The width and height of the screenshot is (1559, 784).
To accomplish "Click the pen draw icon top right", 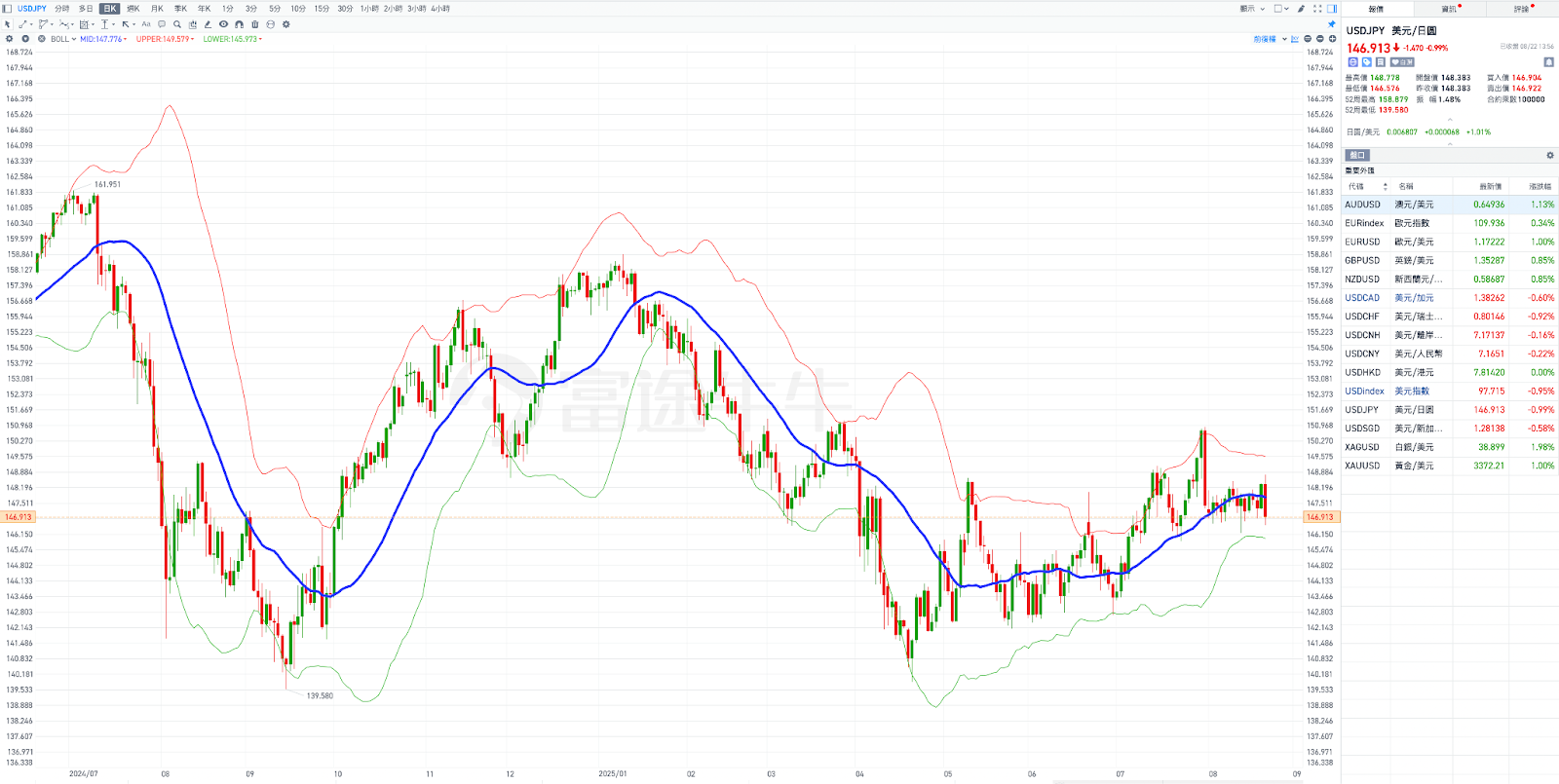I will coord(1301,9).
